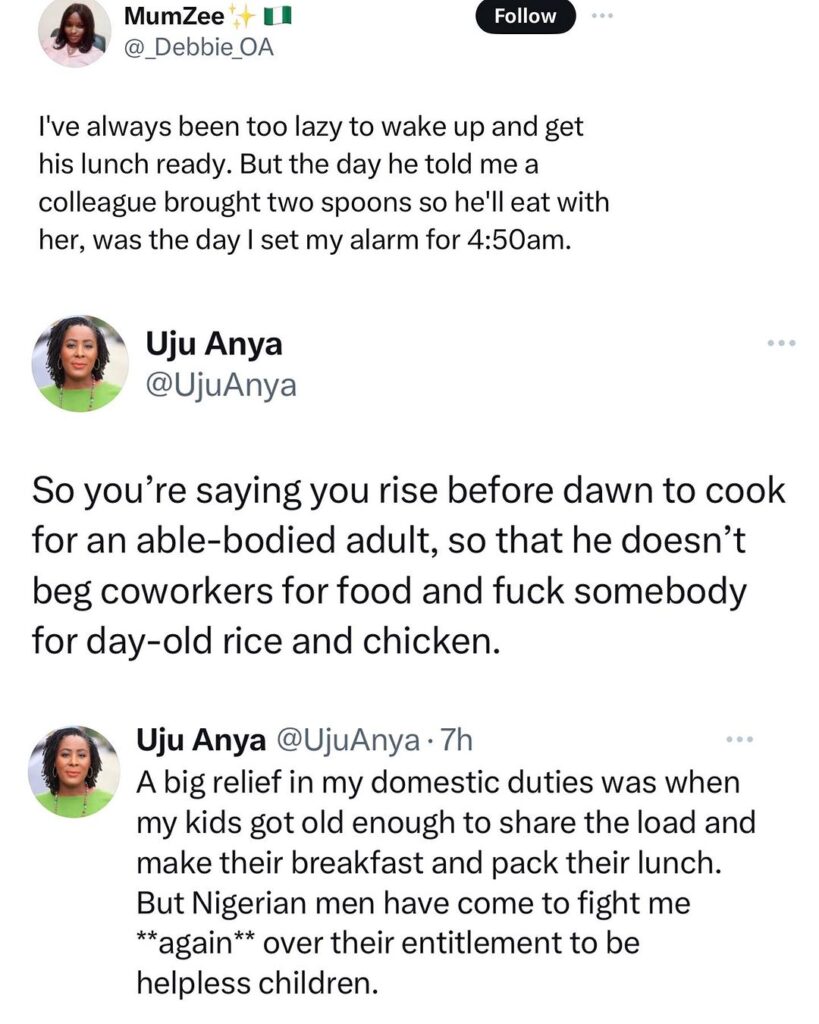819x1024 pixels.
Task: Click the Uju Anya name on the 7h tweet
Action: pyautogui.click(x=200, y=740)
